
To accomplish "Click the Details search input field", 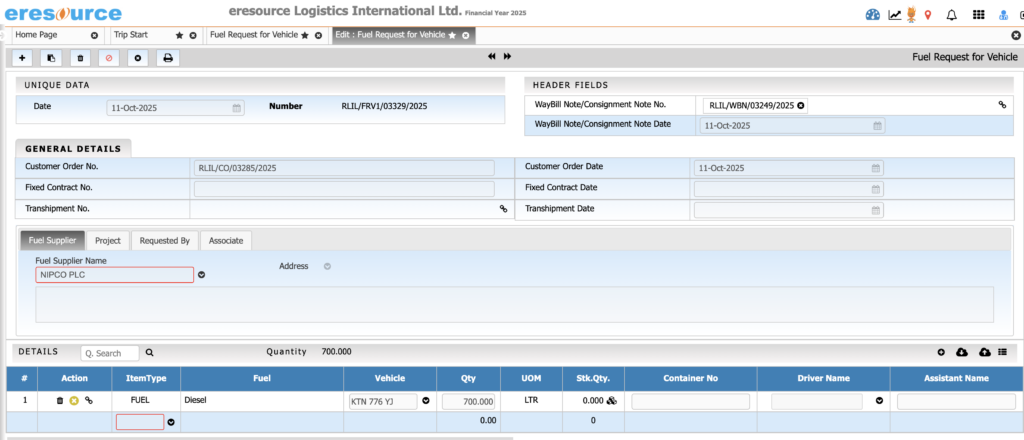I will tap(110, 353).
